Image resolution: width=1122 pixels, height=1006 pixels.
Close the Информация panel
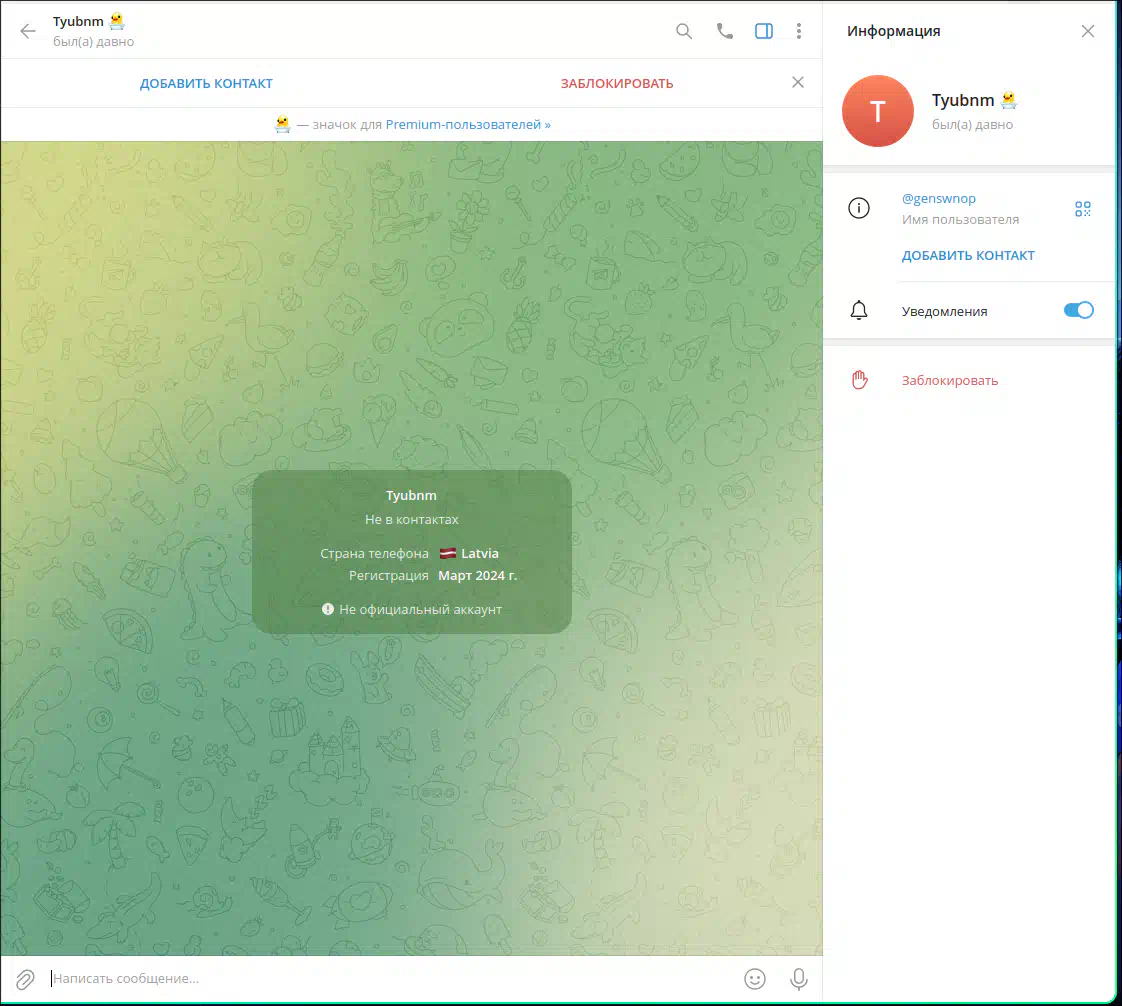coord(1088,31)
